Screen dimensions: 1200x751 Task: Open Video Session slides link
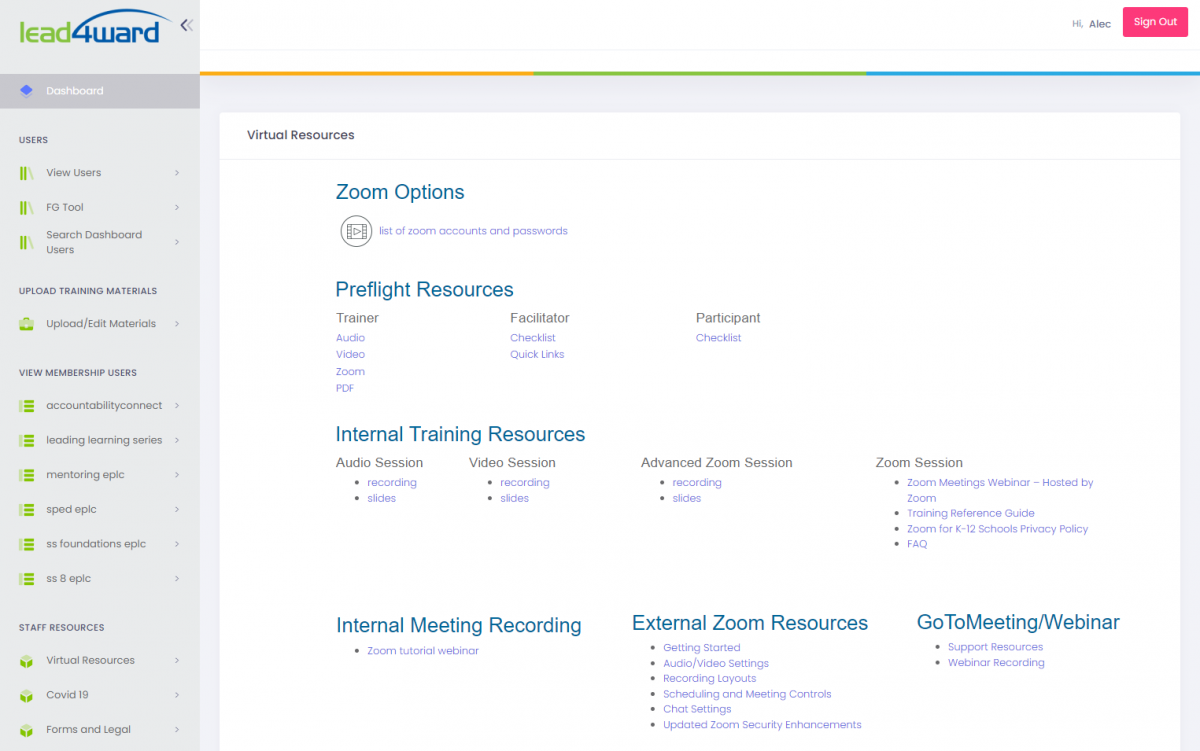click(x=514, y=498)
